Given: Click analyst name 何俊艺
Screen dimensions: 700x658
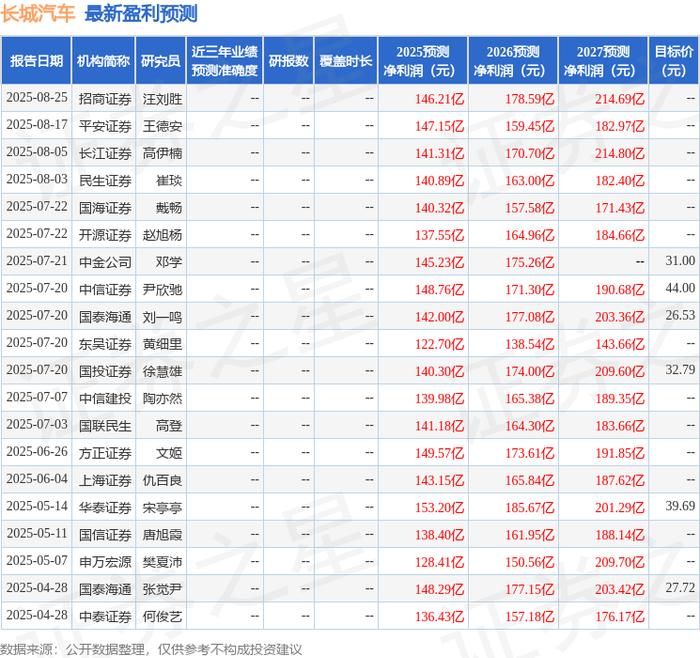Looking at the screenshot, I should (x=162, y=616).
